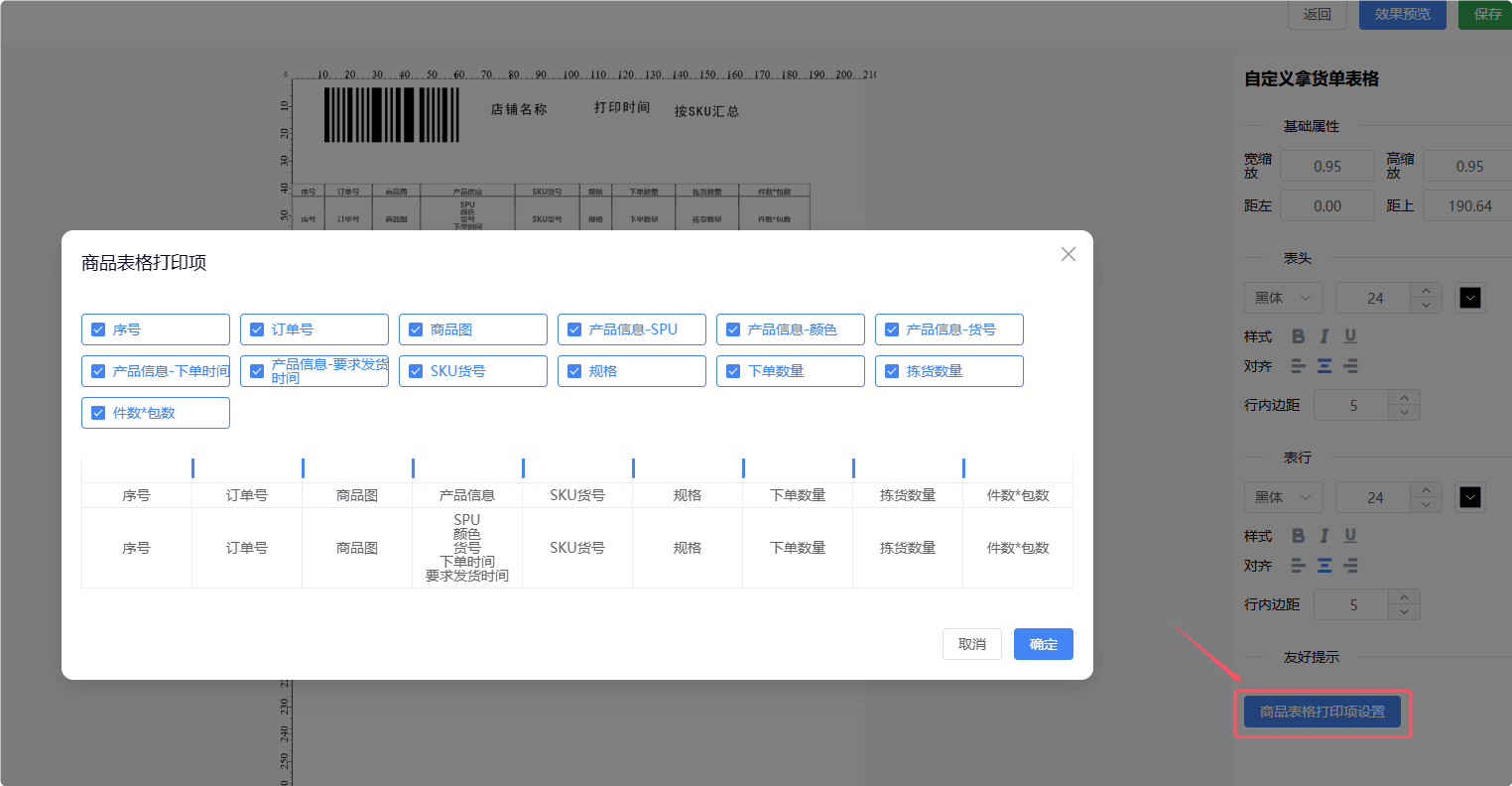Toggle bold in the 表头 style row

click(x=1298, y=336)
